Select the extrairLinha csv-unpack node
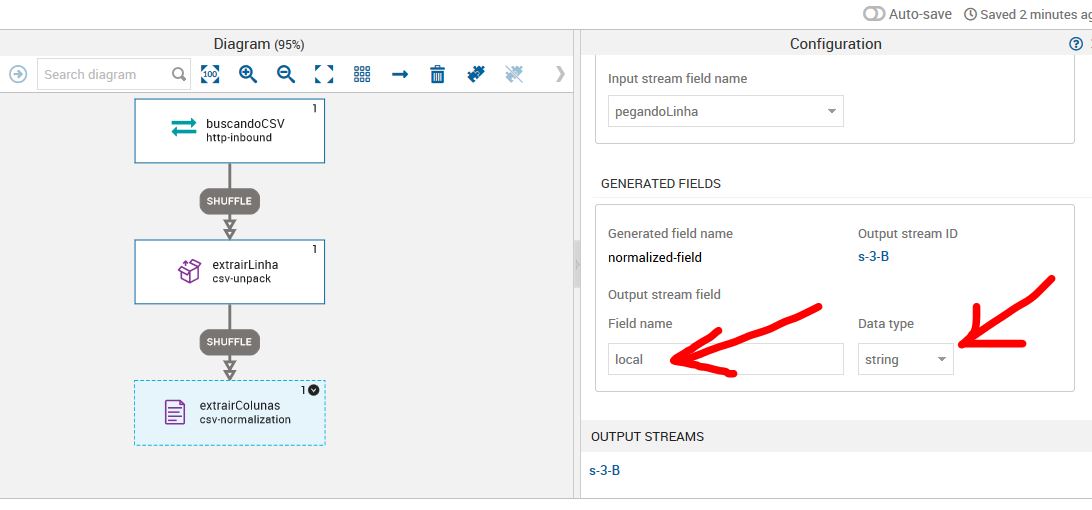The height and width of the screenshot is (510, 1092). [x=229, y=272]
